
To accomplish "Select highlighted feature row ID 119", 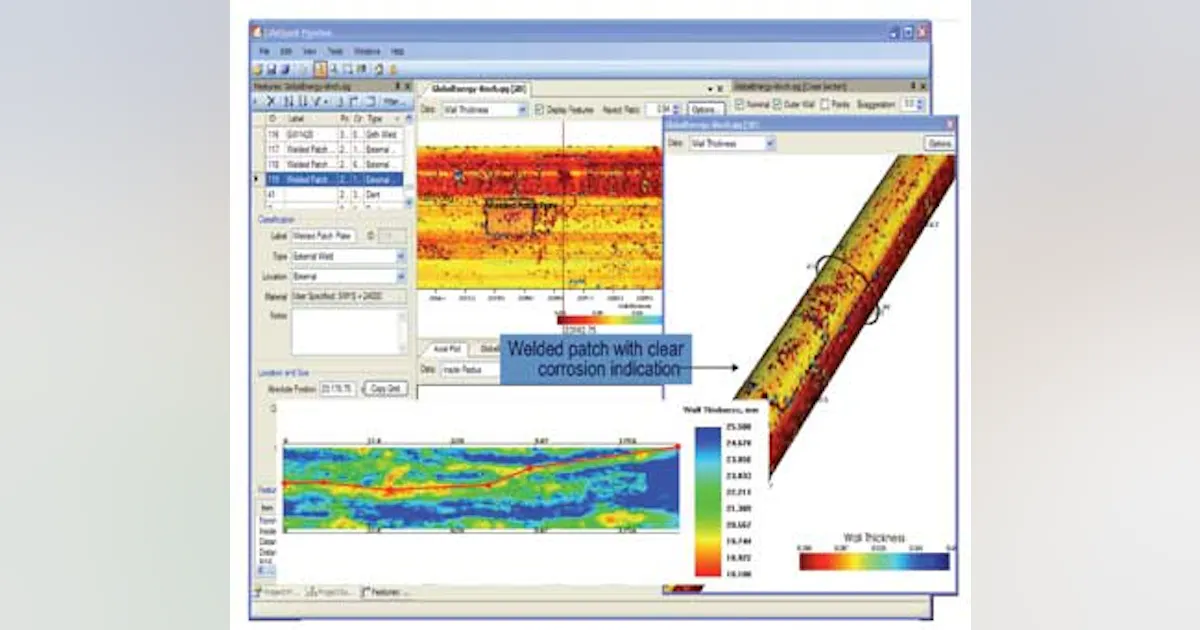I will click(334, 179).
